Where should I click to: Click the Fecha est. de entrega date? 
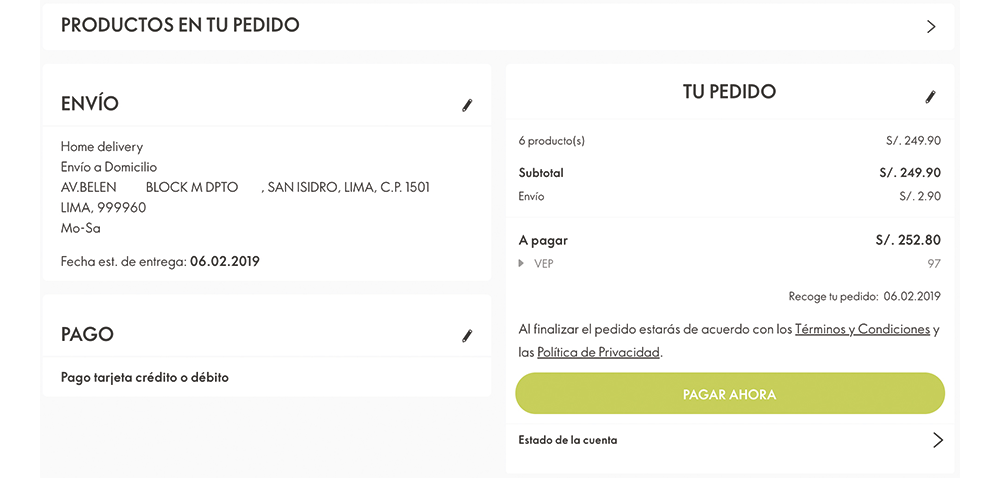(x=225, y=261)
